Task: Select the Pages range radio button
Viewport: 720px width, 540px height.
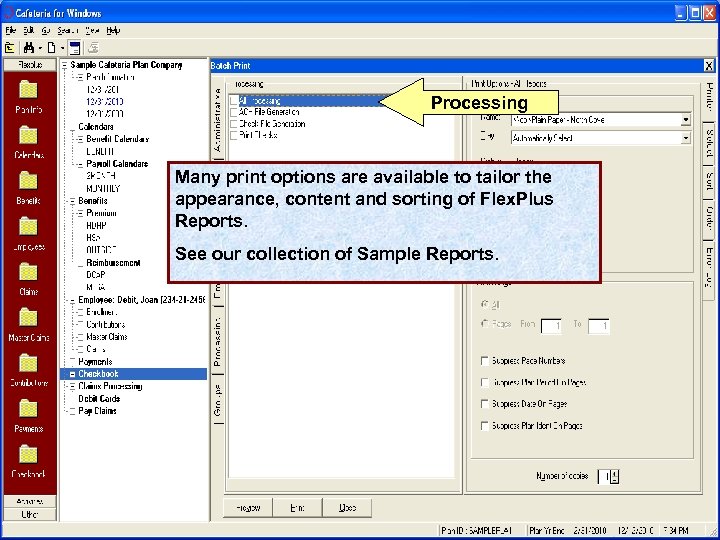Action: pos(484,324)
